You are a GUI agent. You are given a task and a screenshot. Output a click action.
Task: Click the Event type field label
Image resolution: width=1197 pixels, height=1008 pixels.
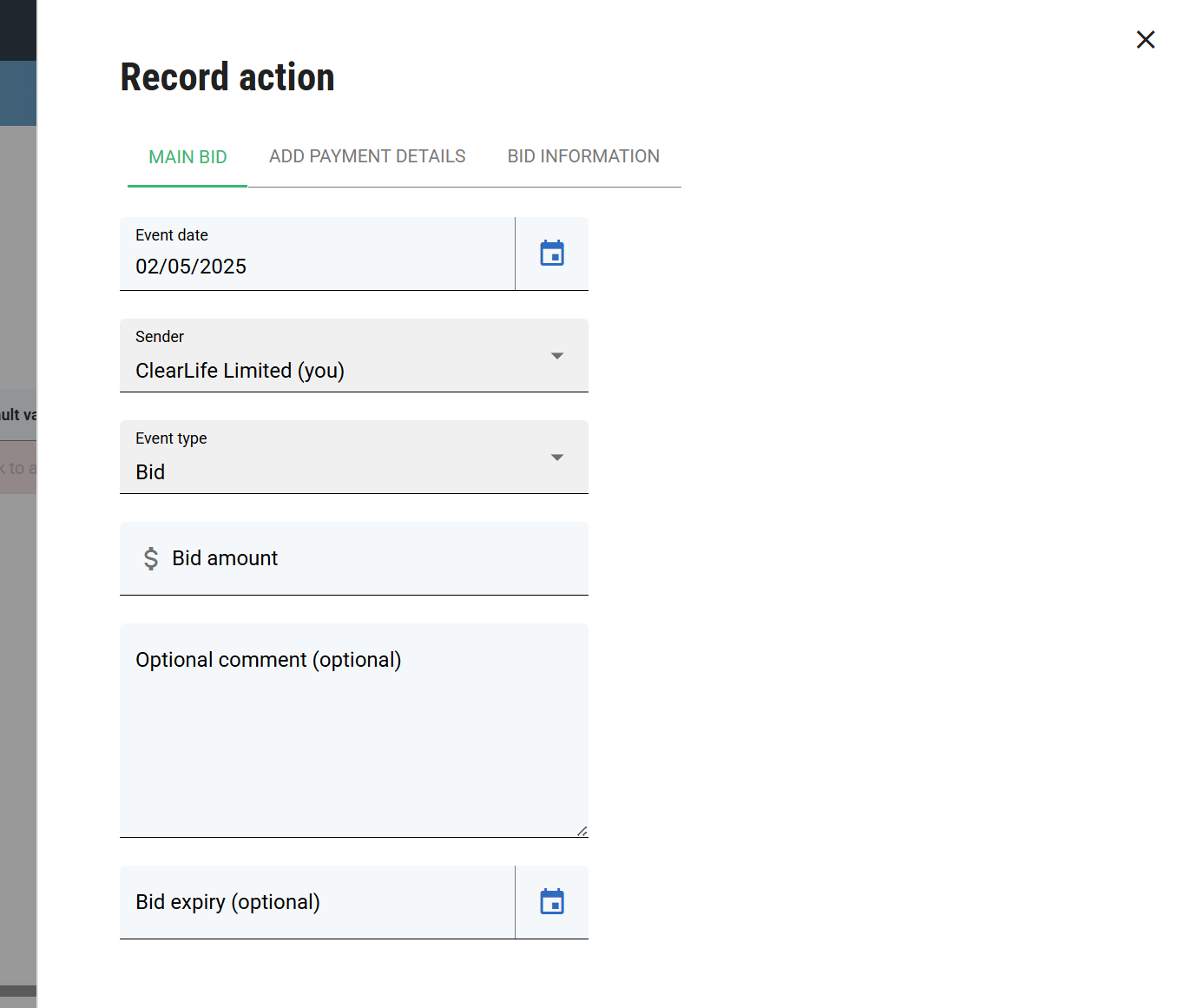pos(171,438)
